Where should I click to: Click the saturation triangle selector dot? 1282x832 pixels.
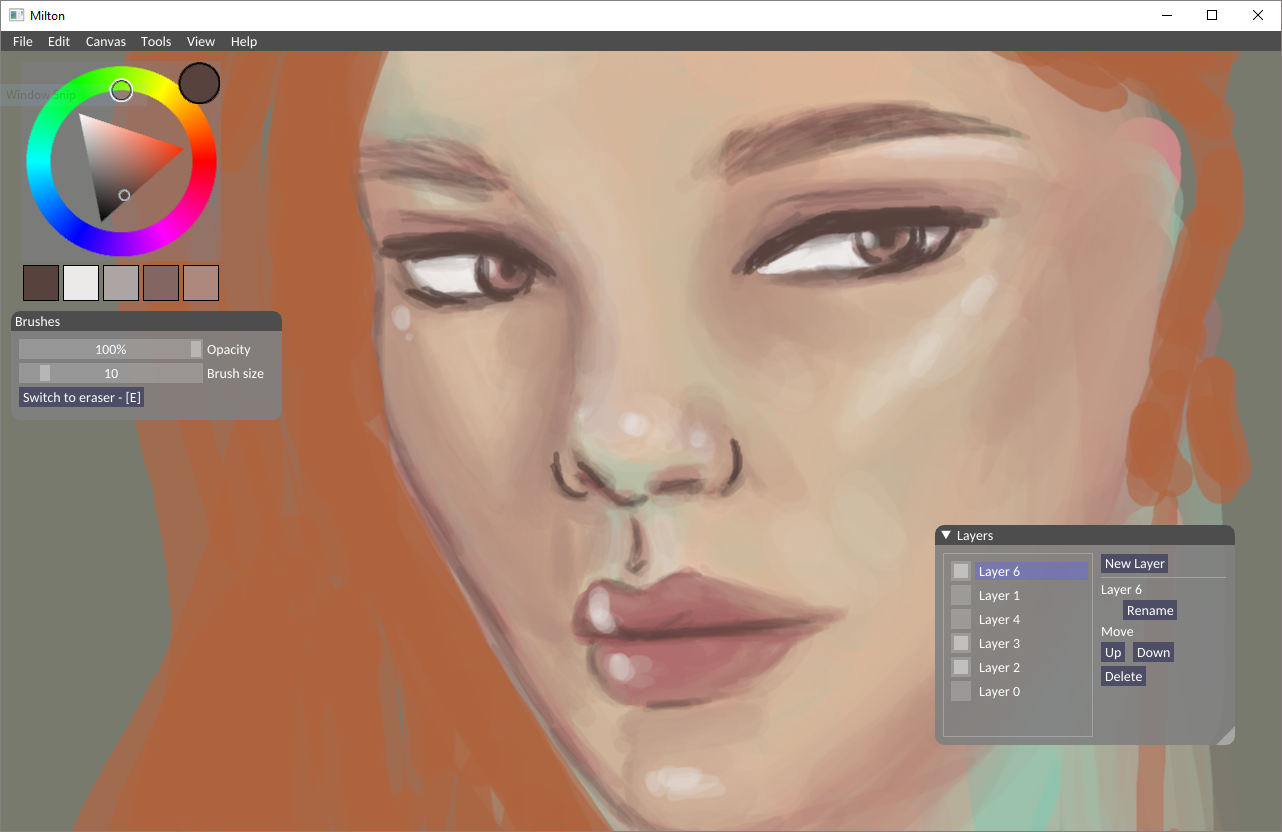coord(124,195)
